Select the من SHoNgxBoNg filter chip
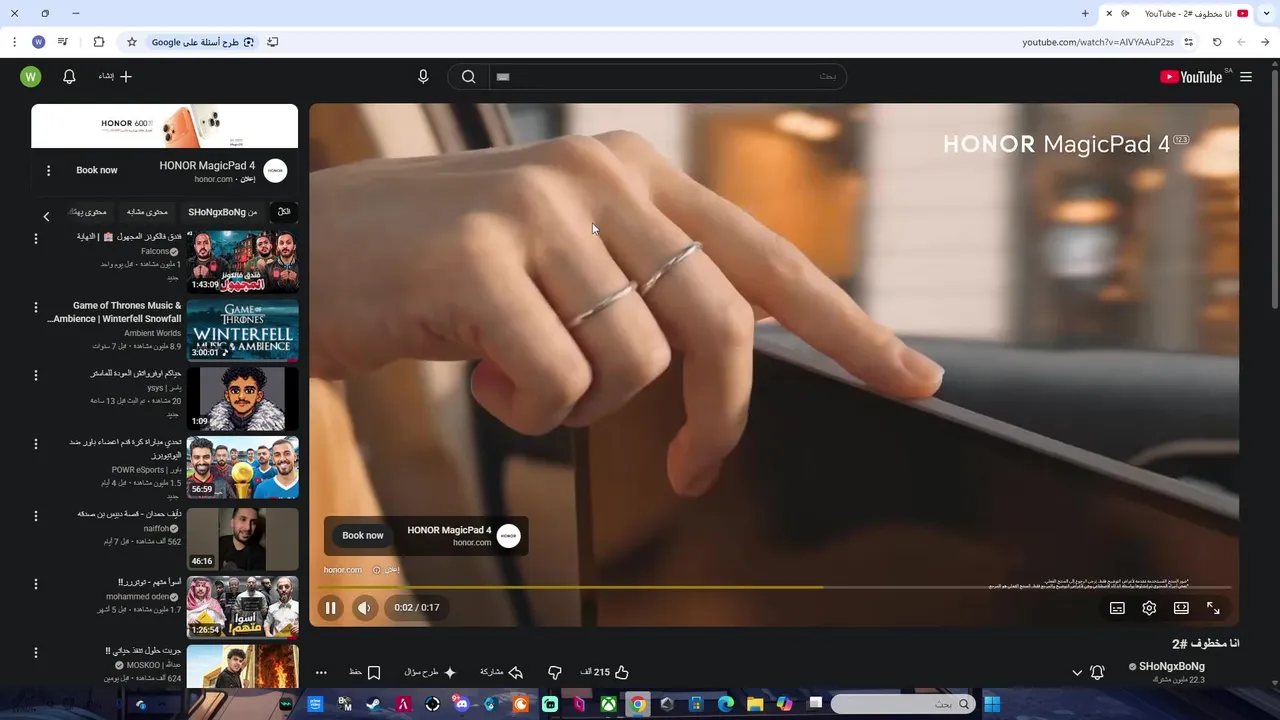 click(x=222, y=212)
